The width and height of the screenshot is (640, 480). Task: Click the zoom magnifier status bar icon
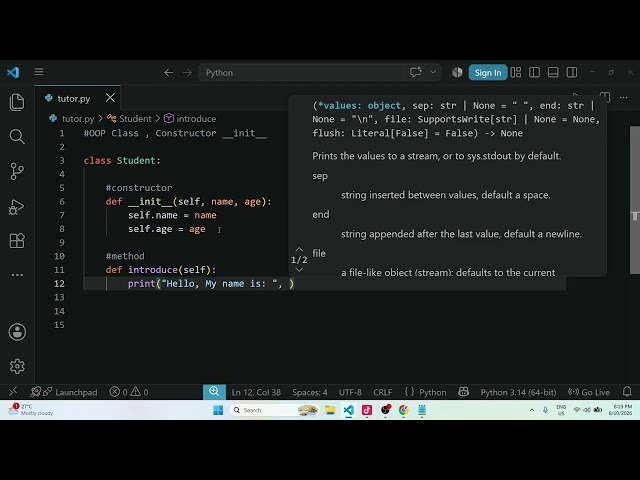(214, 392)
